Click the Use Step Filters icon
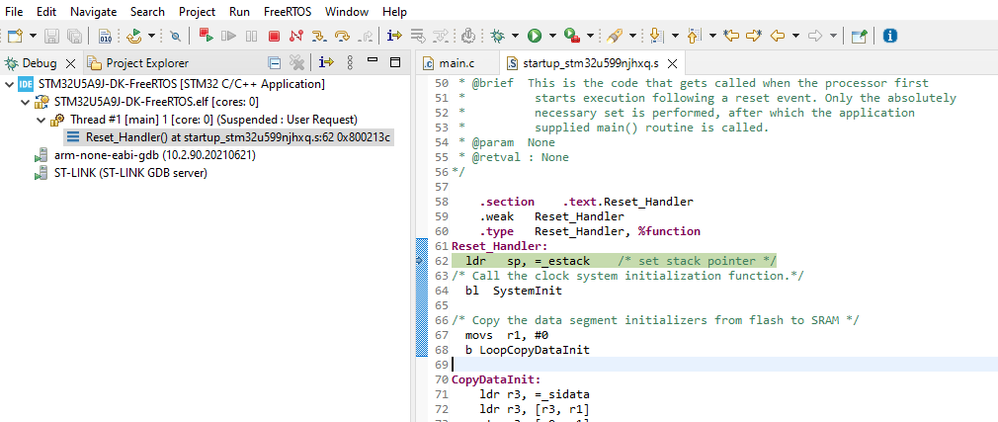Viewport: 998px width, 422px height. [440, 36]
